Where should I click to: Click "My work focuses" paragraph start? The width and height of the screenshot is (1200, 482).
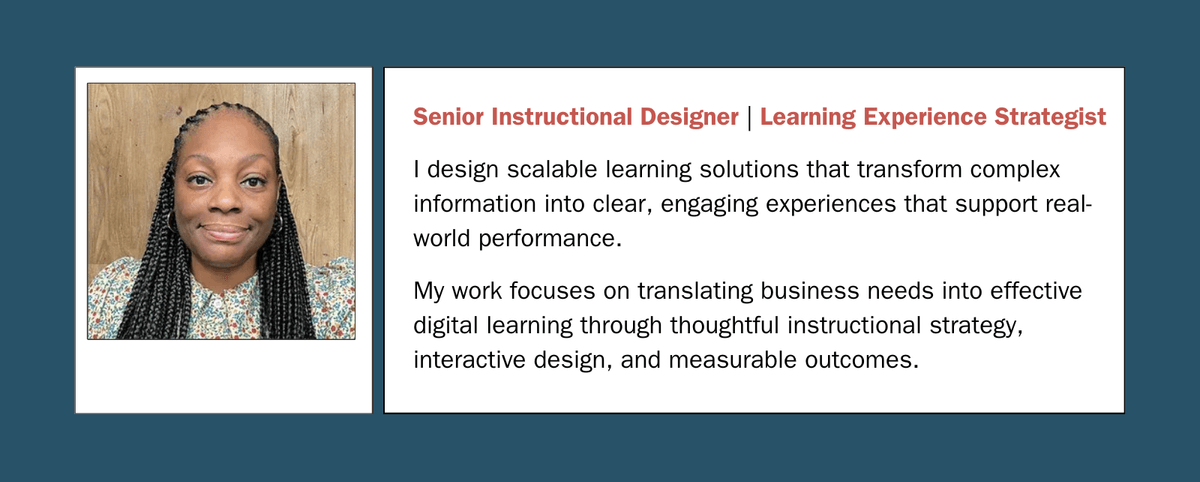(481, 290)
